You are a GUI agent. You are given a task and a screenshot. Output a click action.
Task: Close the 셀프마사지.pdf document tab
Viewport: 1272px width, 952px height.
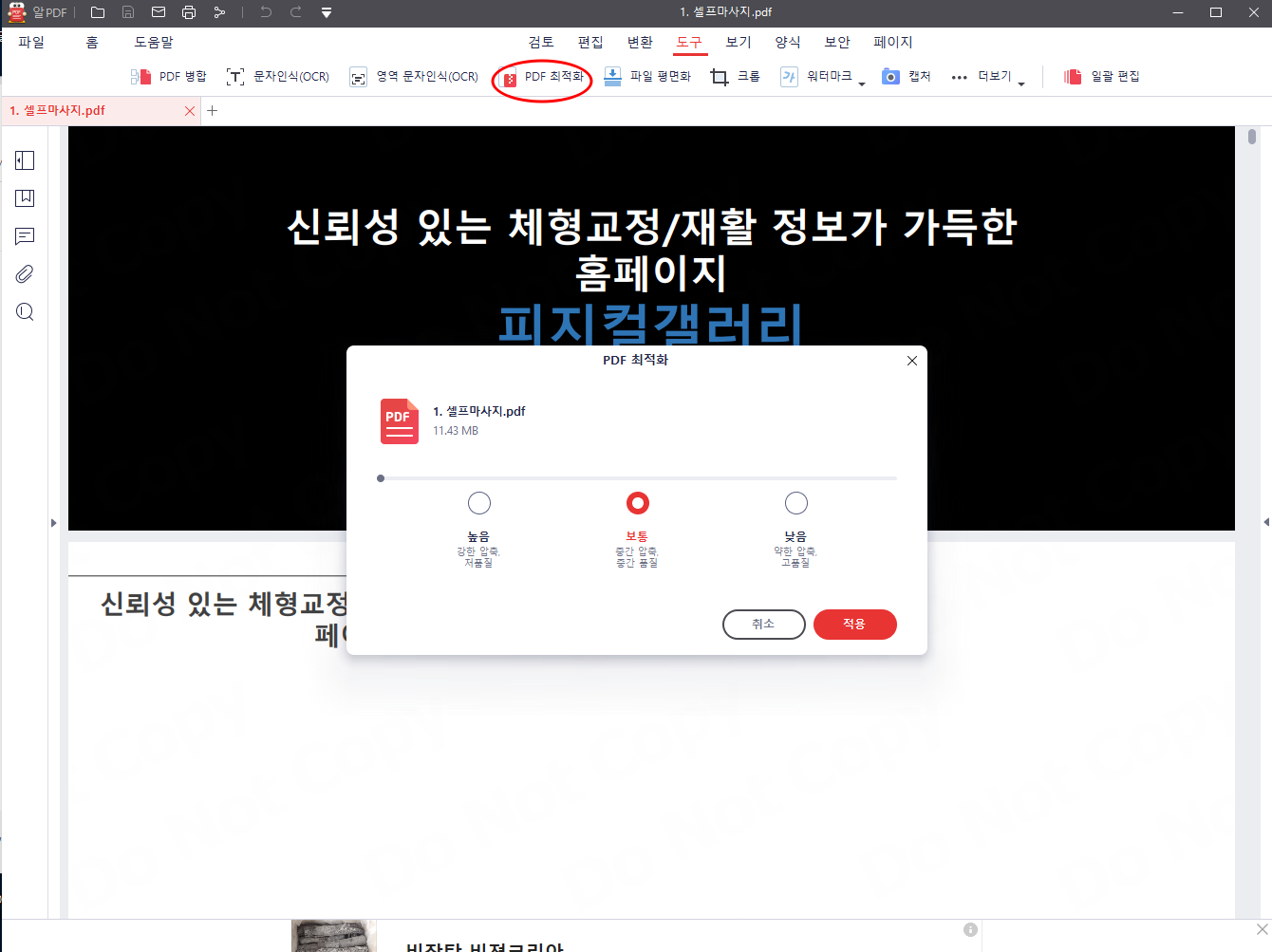coord(190,111)
